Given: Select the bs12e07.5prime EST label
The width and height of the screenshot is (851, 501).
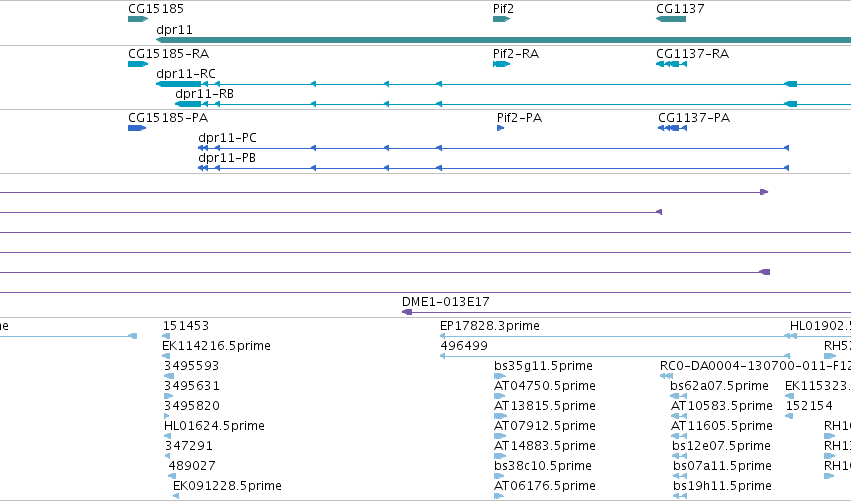Looking at the screenshot, I should coord(721,446).
